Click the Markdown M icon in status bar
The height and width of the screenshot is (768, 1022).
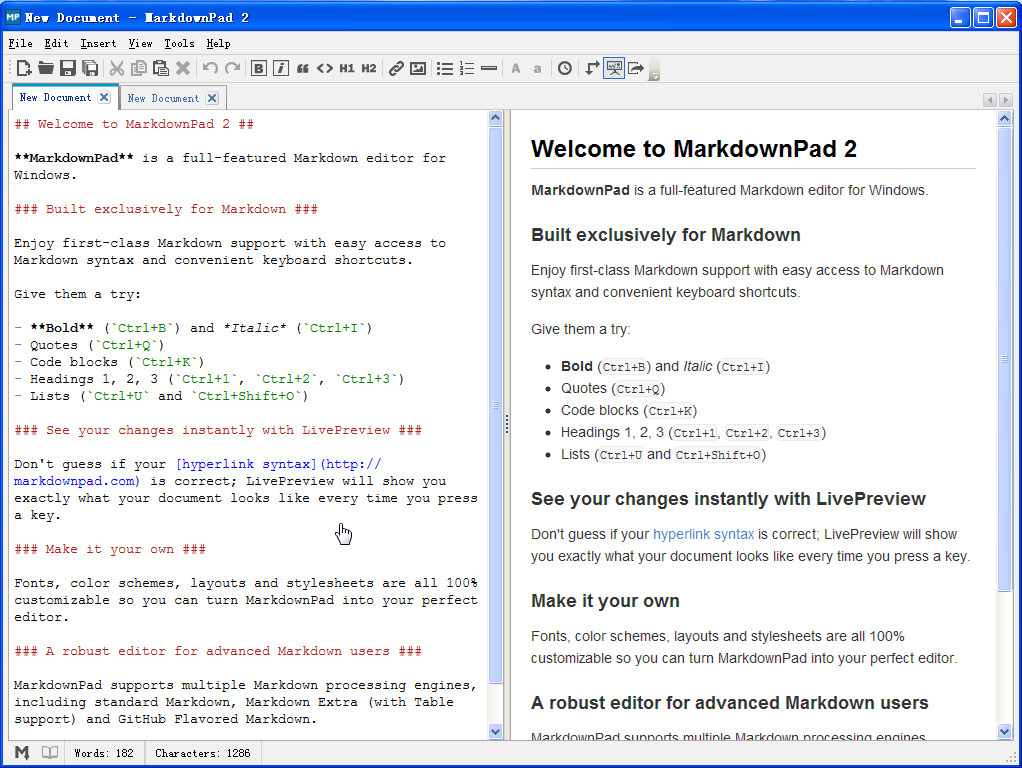(22, 752)
